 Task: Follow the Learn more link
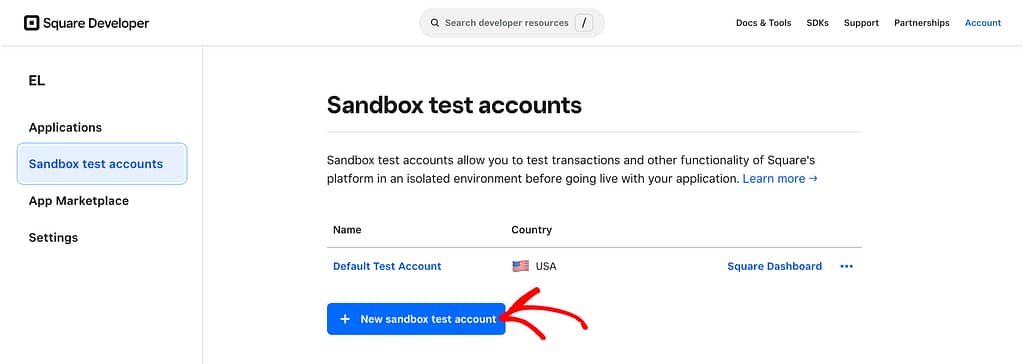tap(780, 178)
